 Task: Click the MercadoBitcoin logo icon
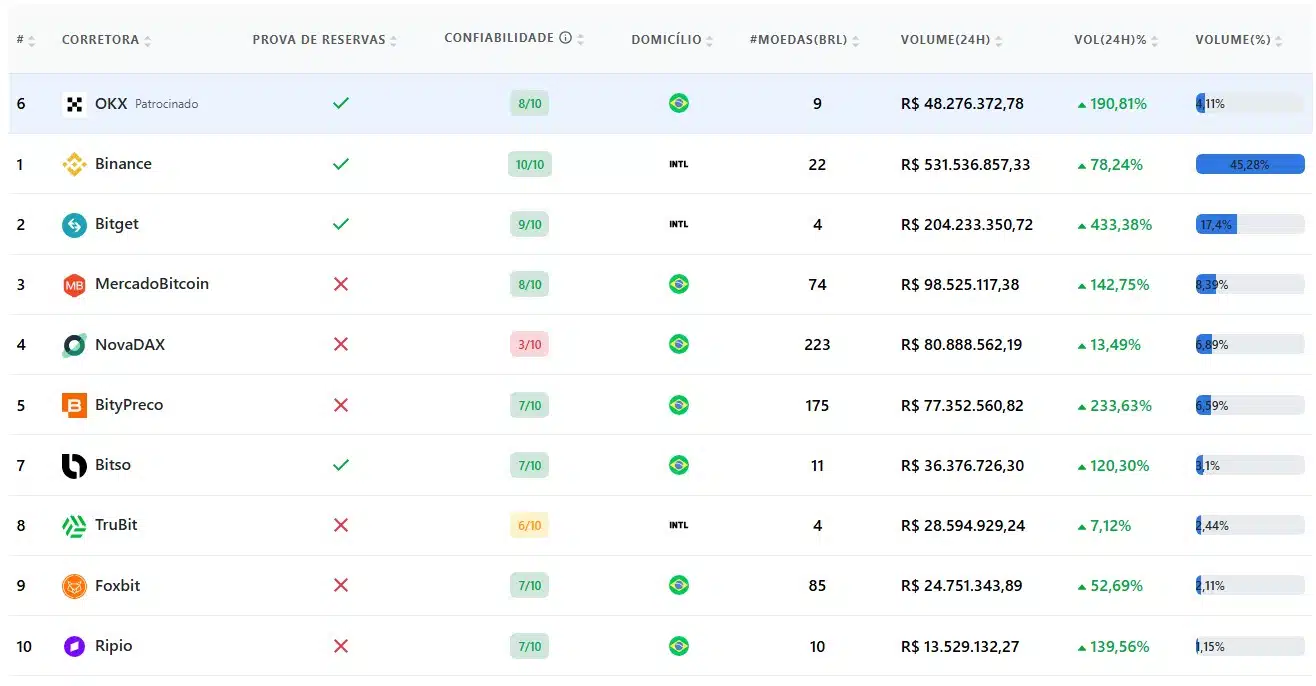[75, 285]
